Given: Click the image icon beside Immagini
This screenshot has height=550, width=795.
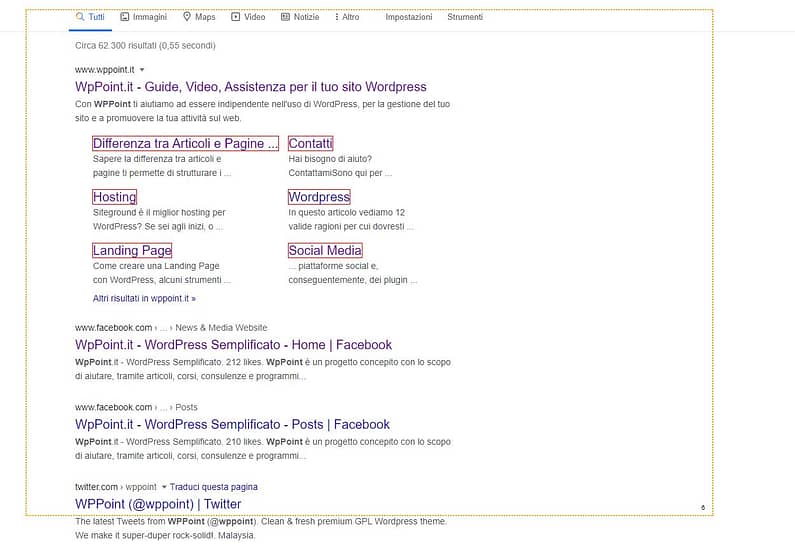Looking at the screenshot, I should (124, 17).
